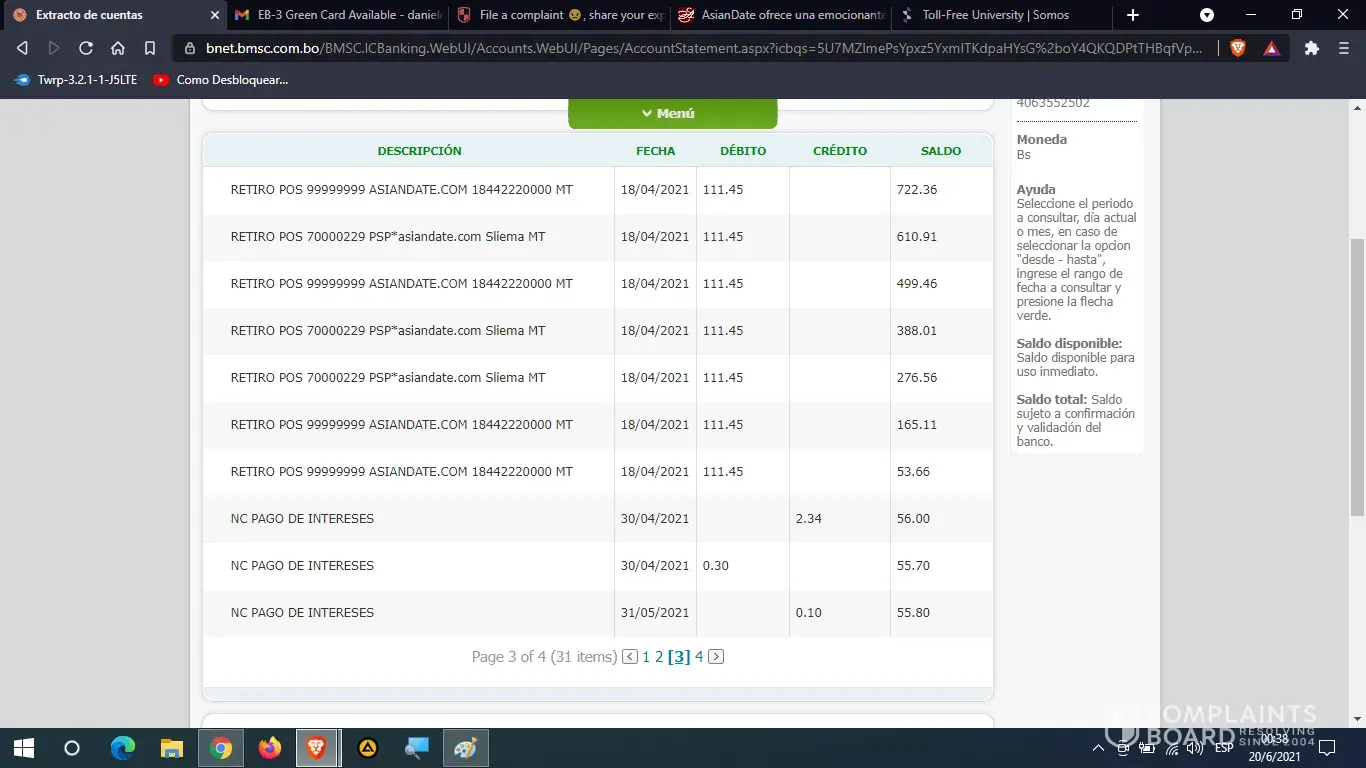Open the browser extensions puzzle icon

(x=1312, y=48)
